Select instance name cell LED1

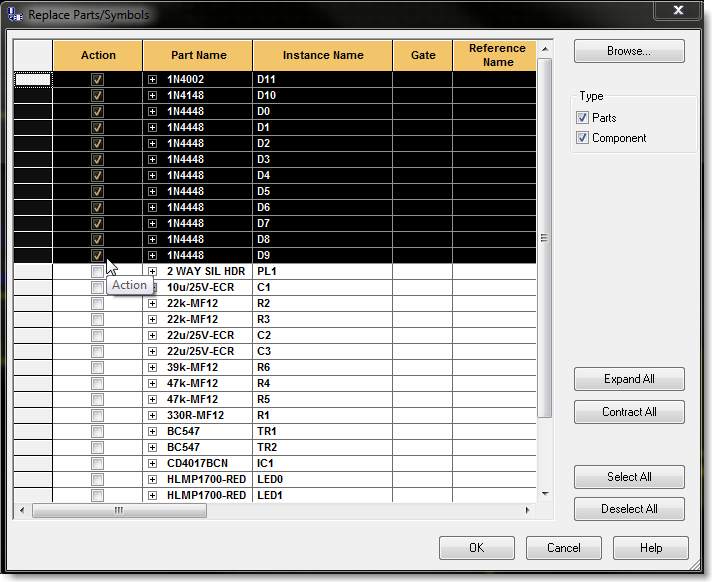coord(322,495)
